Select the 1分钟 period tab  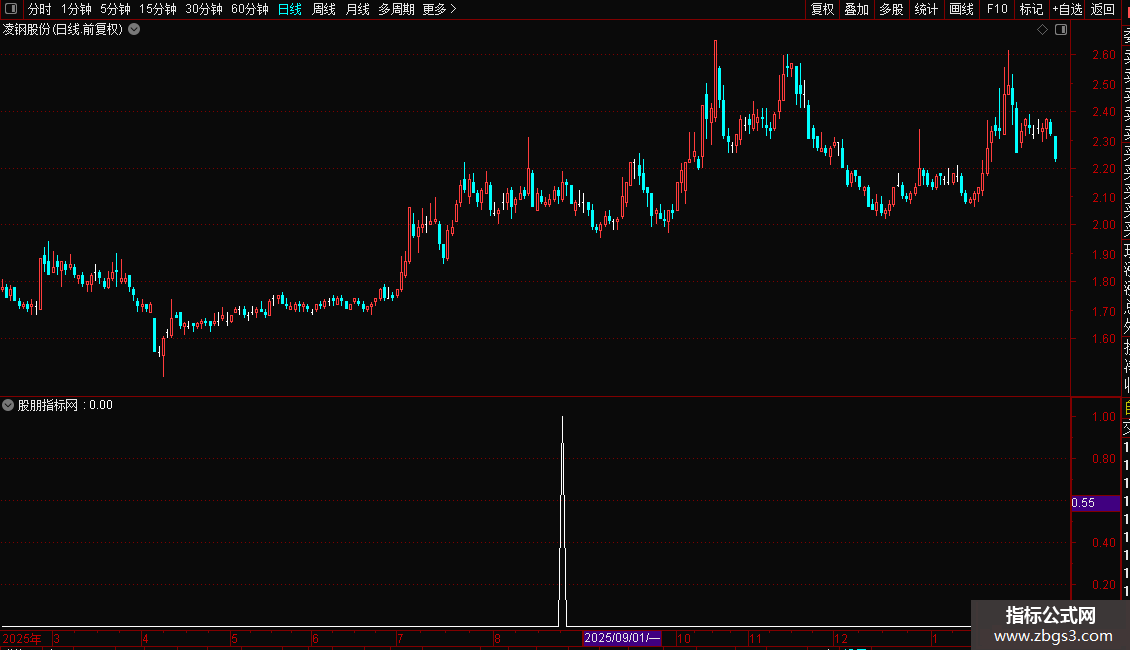click(x=76, y=9)
